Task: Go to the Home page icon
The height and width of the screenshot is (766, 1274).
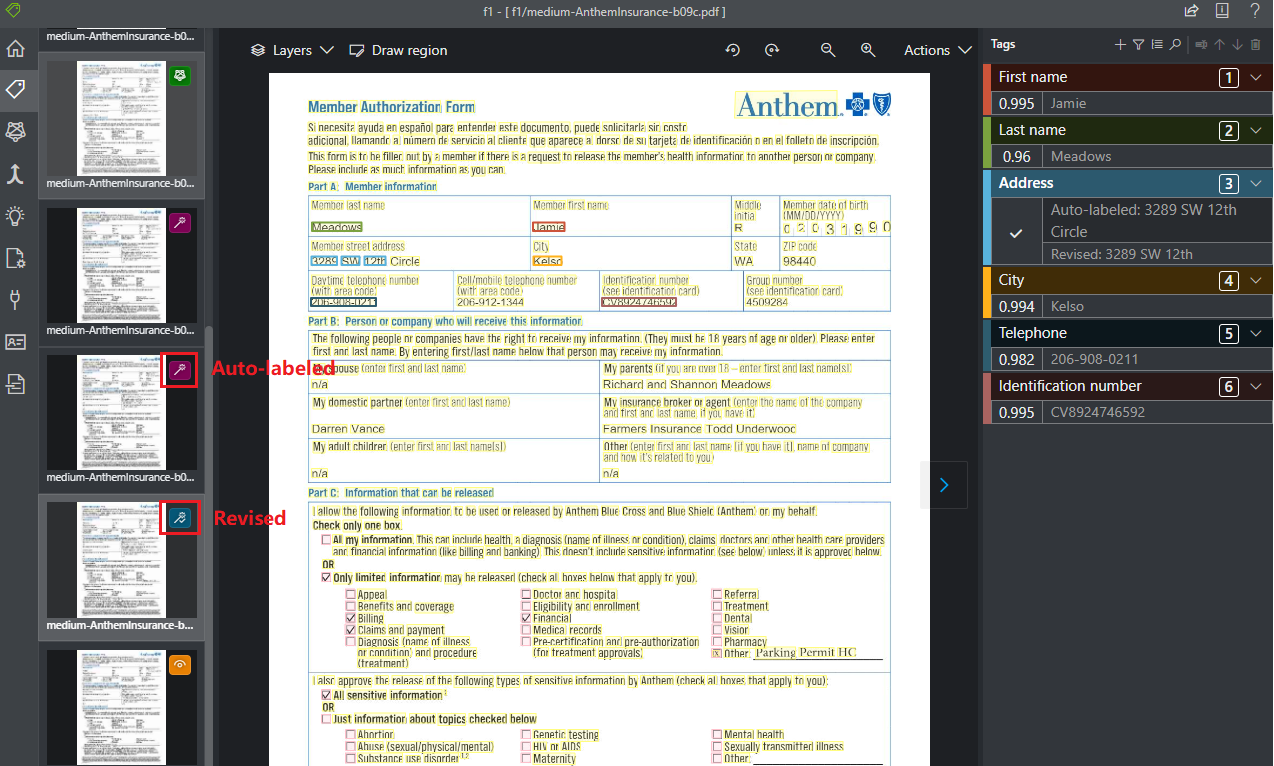Action: [15, 49]
